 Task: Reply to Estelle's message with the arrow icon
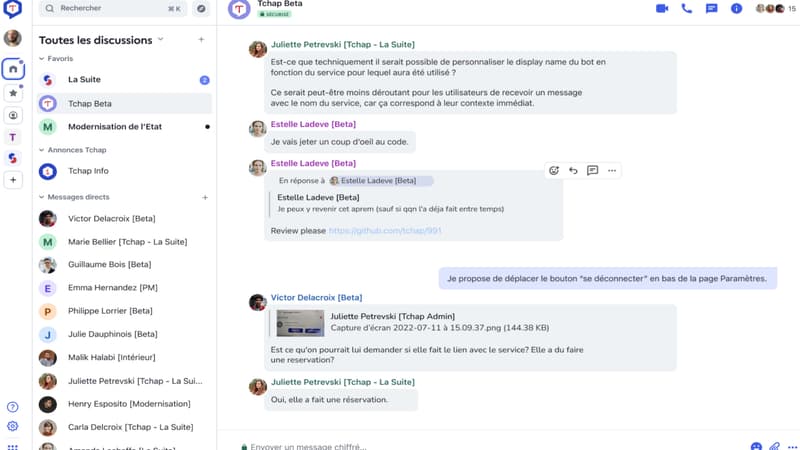(573, 170)
